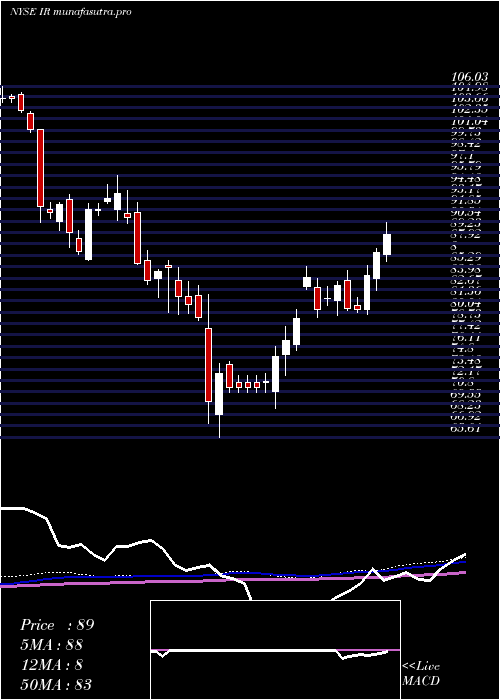Click the Price : 89 readout
Screen dimensions: 500x700
(x=57, y=625)
